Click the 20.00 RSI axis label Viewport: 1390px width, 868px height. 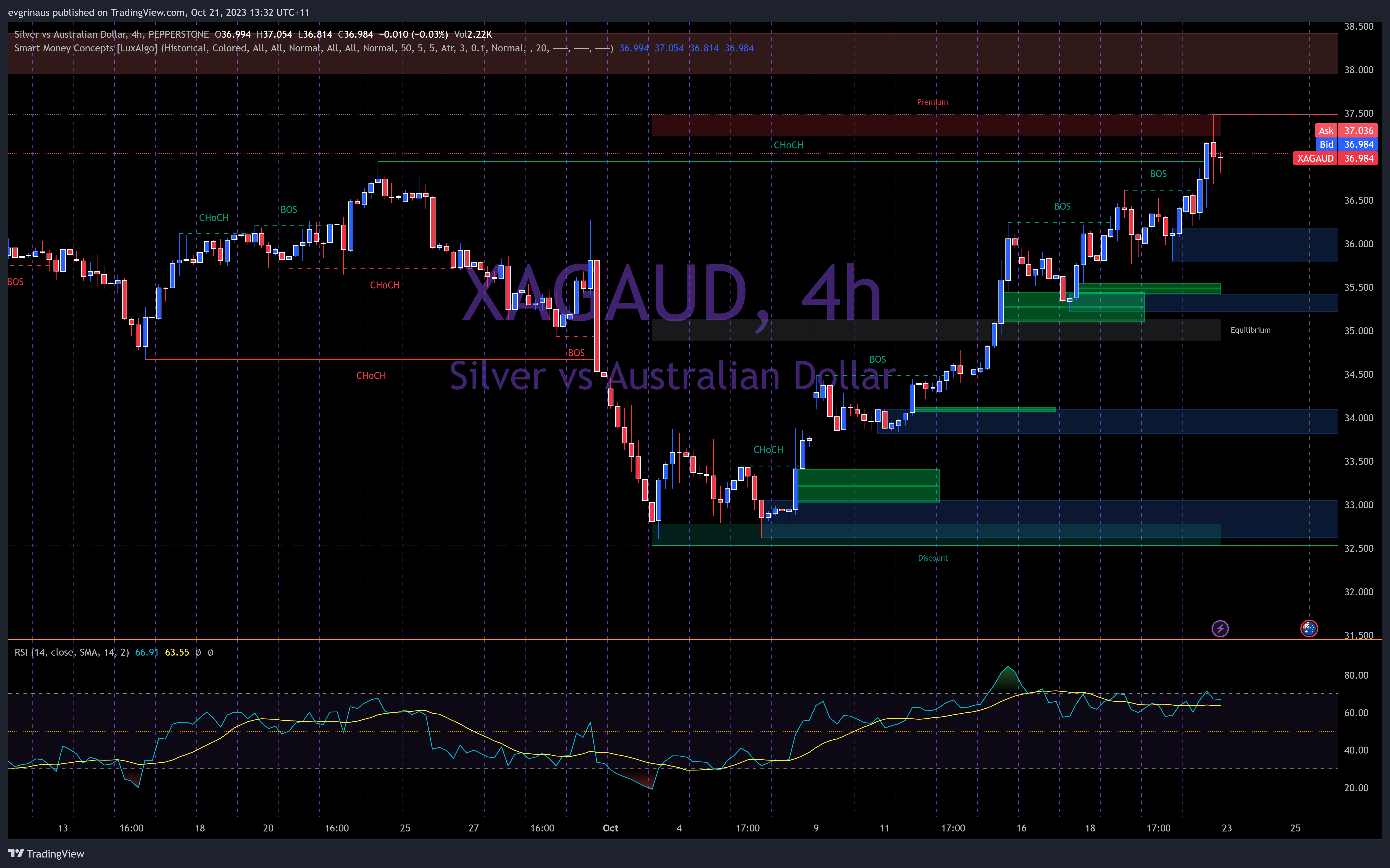click(x=1356, y=788)
